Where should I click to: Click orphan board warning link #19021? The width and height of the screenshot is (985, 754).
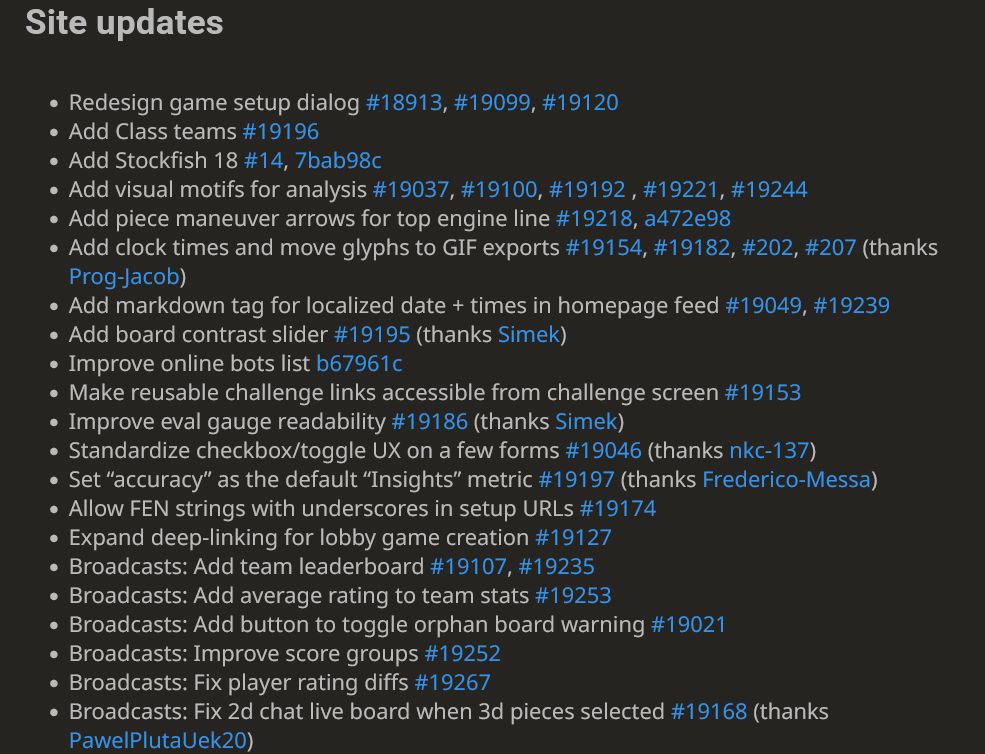688,624
